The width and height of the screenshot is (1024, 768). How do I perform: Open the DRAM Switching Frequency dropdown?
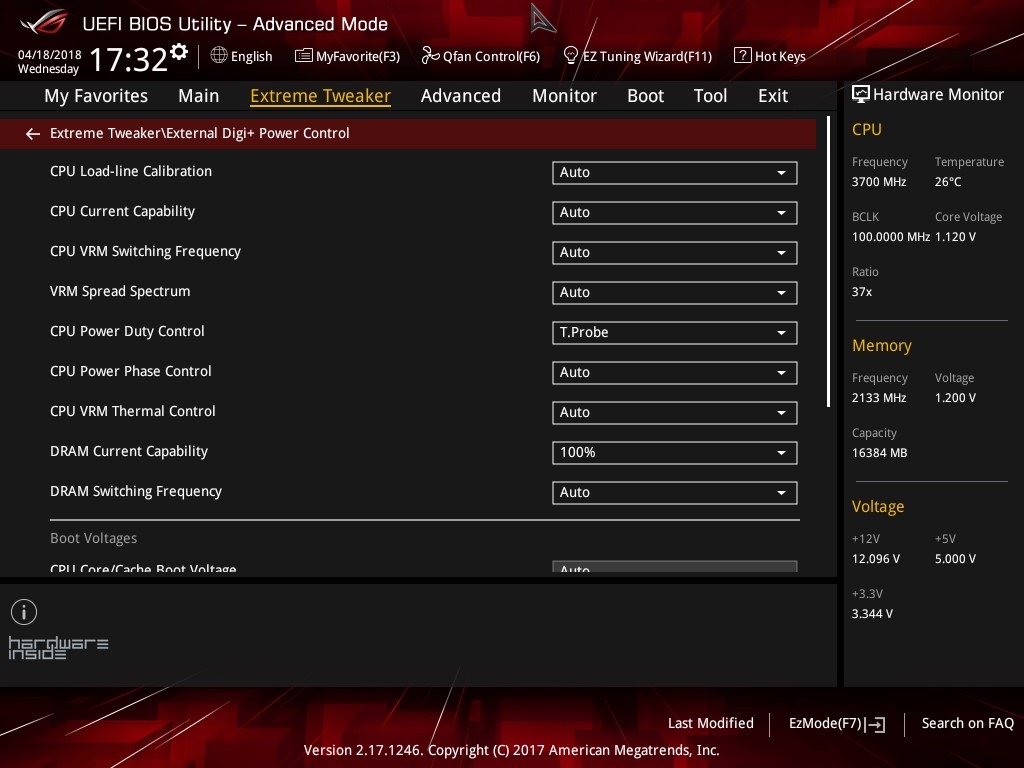click(x=675, y=492)
